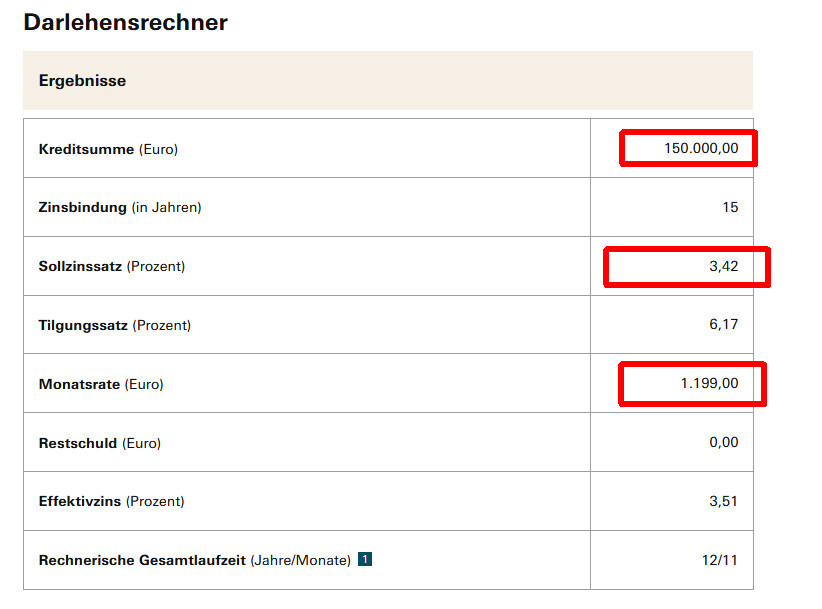Click the footnote 1 icon beside Gesamtlaufzeit
Image resolution: width=822 pixels, height=609 pixels.
tap(365, 559)
